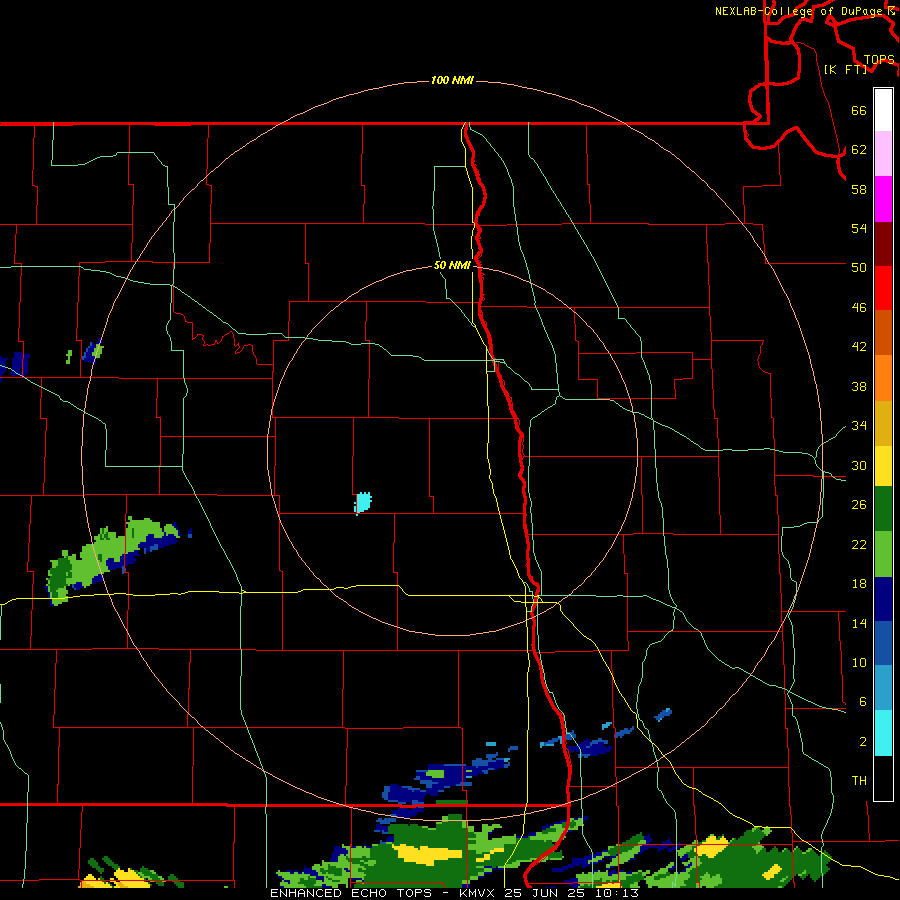900x900 pixels.
Task: Click the legend value '42'
Action: point(859,347)
